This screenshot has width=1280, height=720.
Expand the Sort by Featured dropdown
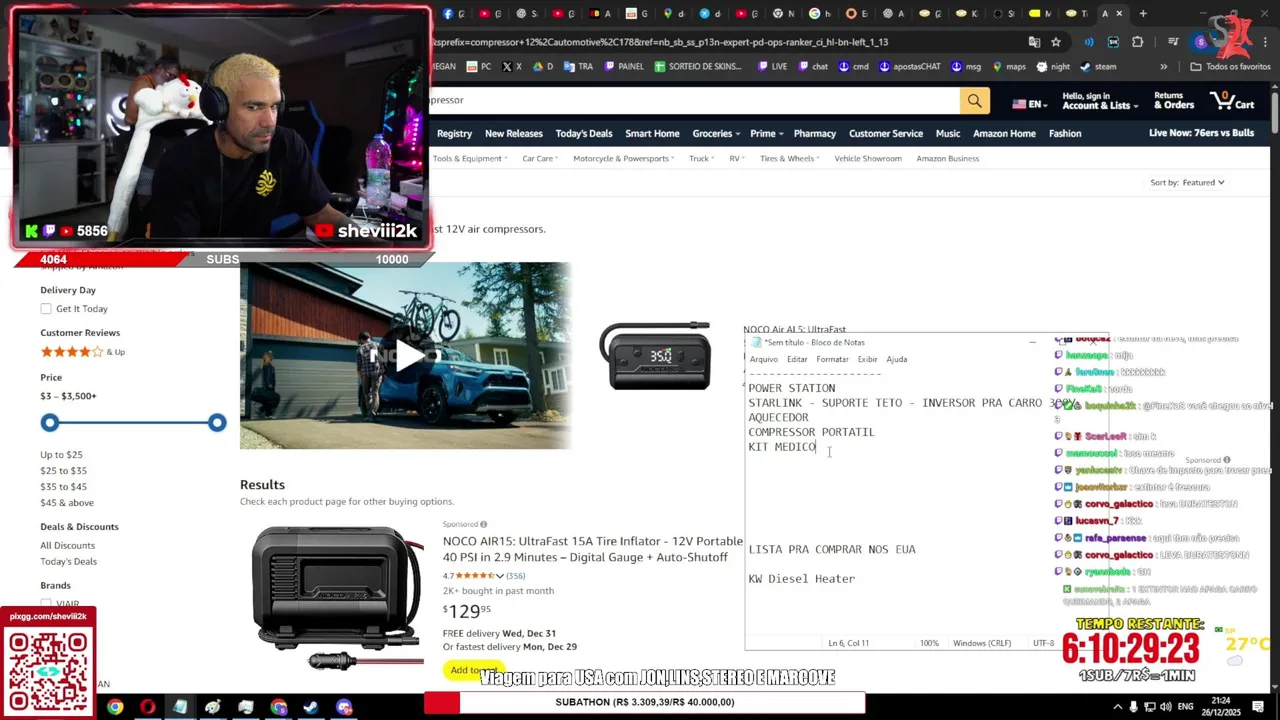click(1187, 182)
